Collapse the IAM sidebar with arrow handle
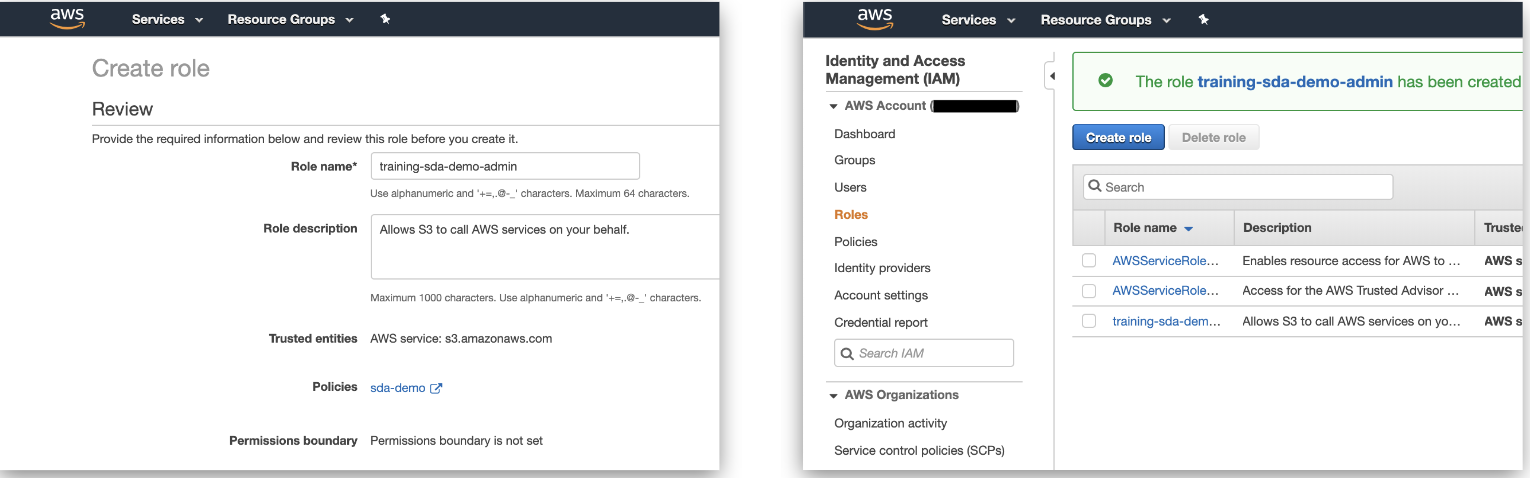 (1051, 76)
